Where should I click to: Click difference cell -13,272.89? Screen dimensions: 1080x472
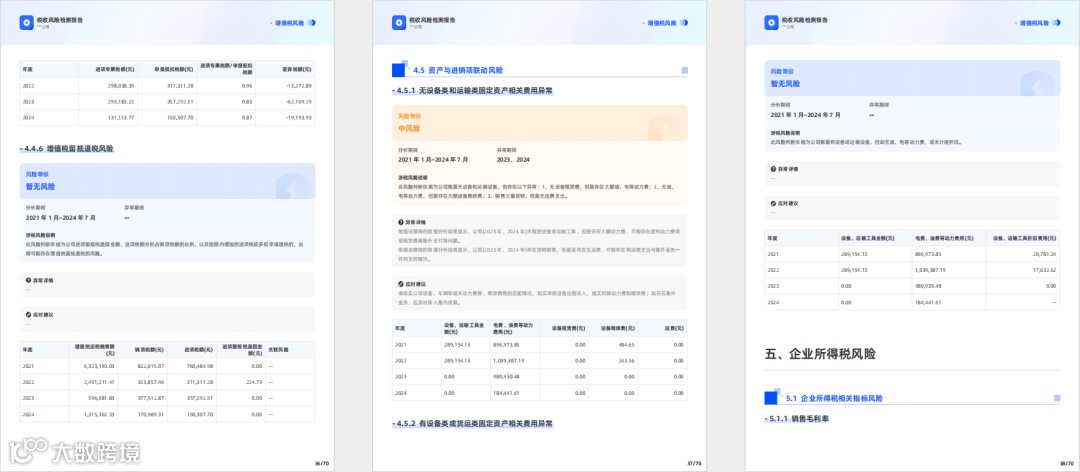pyautogui.click(x=299, y=85)
